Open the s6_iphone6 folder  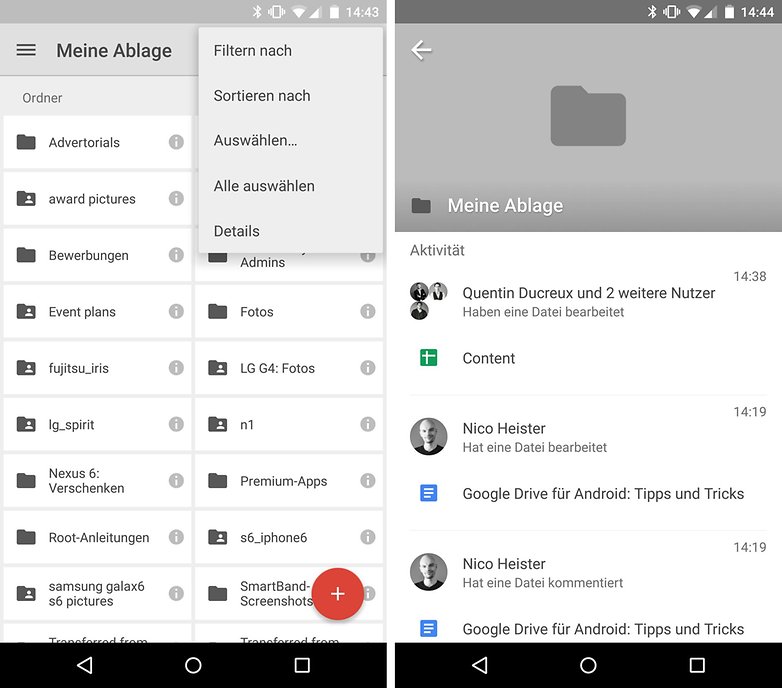(289, 537)
